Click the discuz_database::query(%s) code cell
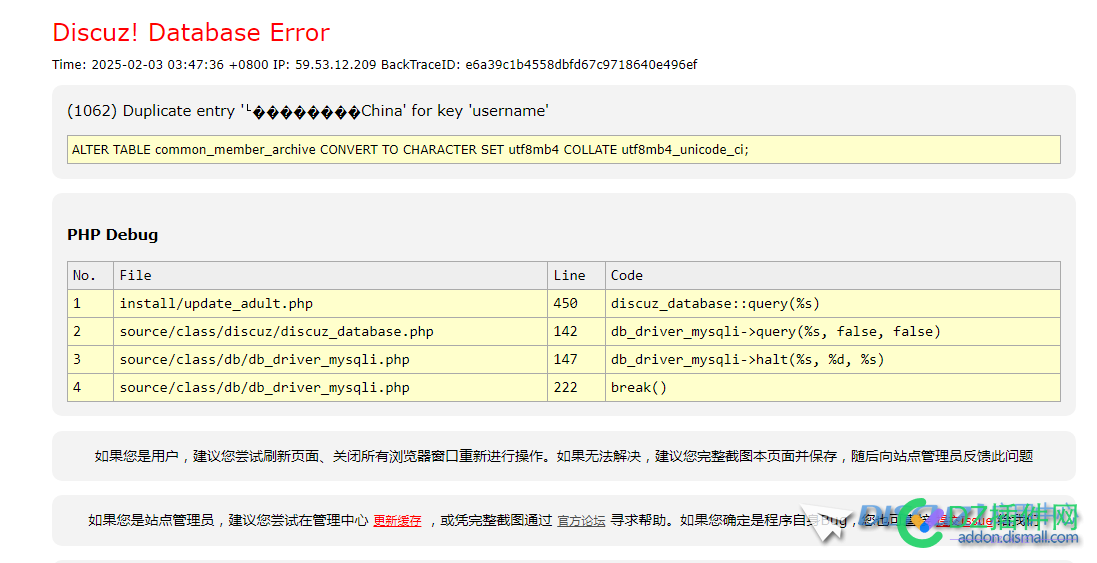Screen dimensions: 1097x563 coord(833,304)
